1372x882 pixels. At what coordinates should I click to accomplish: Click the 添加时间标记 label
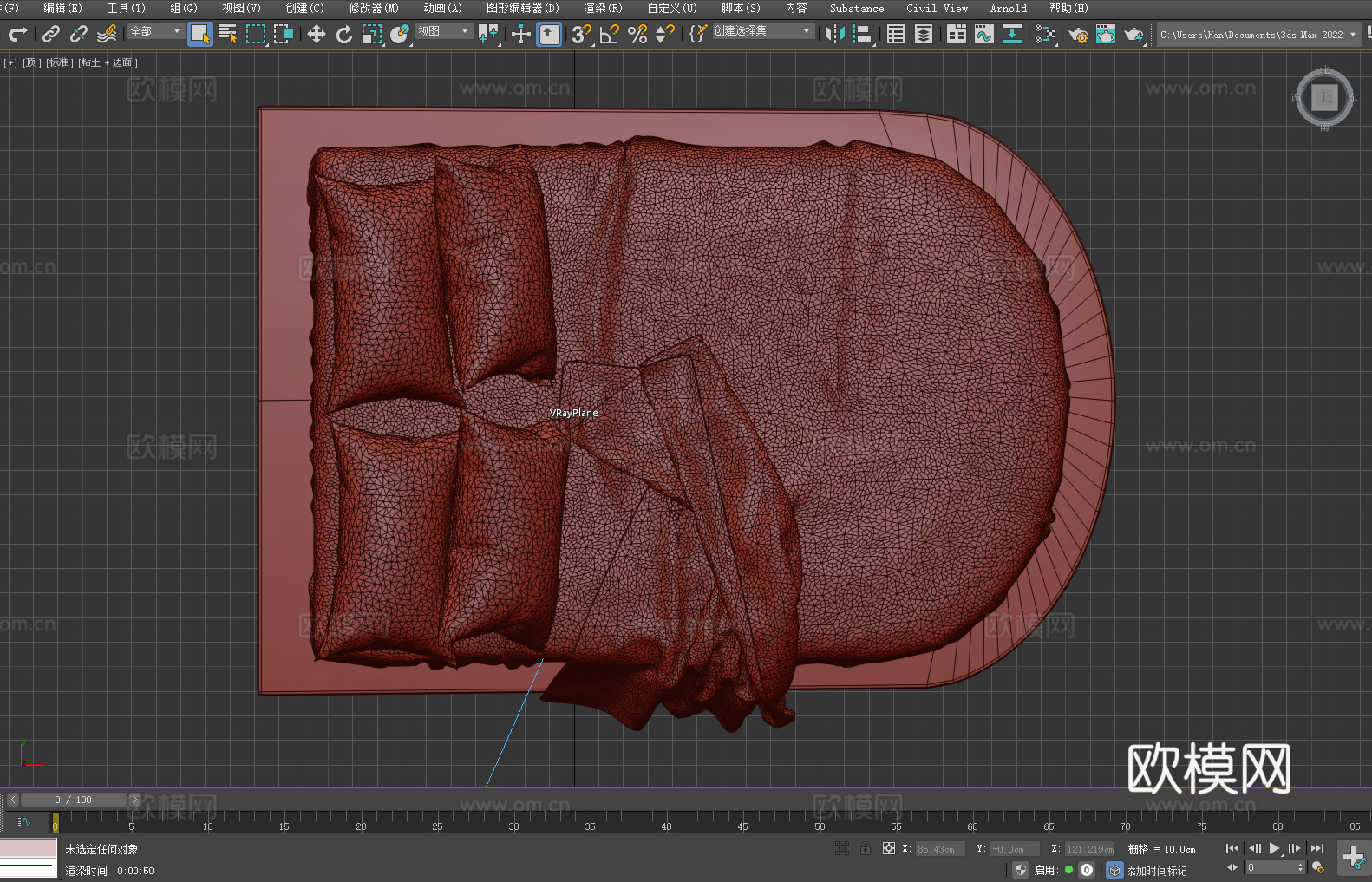[x=1156, y=871]
